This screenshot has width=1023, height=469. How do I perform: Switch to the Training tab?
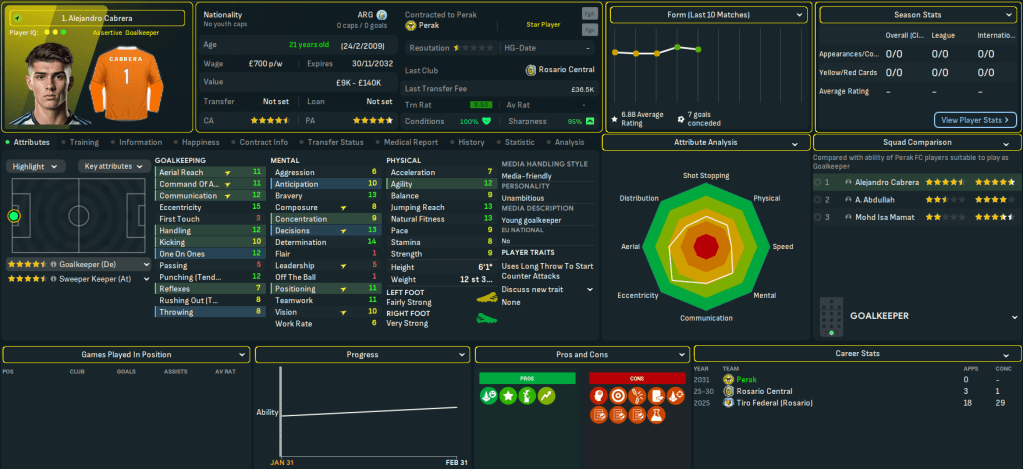(84, 143)
